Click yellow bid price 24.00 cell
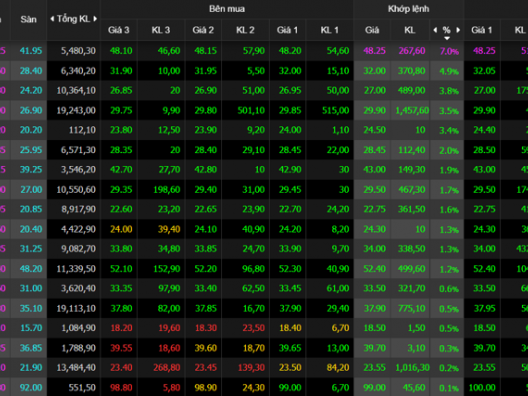The height and width of the screenshot is (396, 528). point(121,229)
